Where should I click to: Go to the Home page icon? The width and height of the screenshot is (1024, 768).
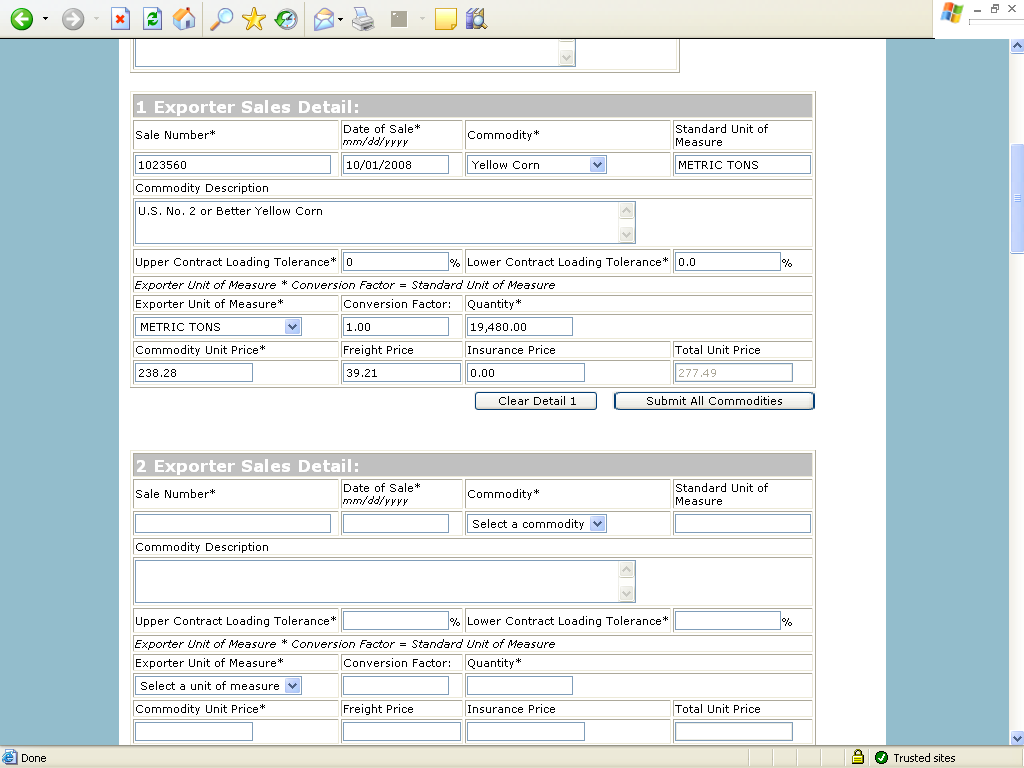pos(184,19)
